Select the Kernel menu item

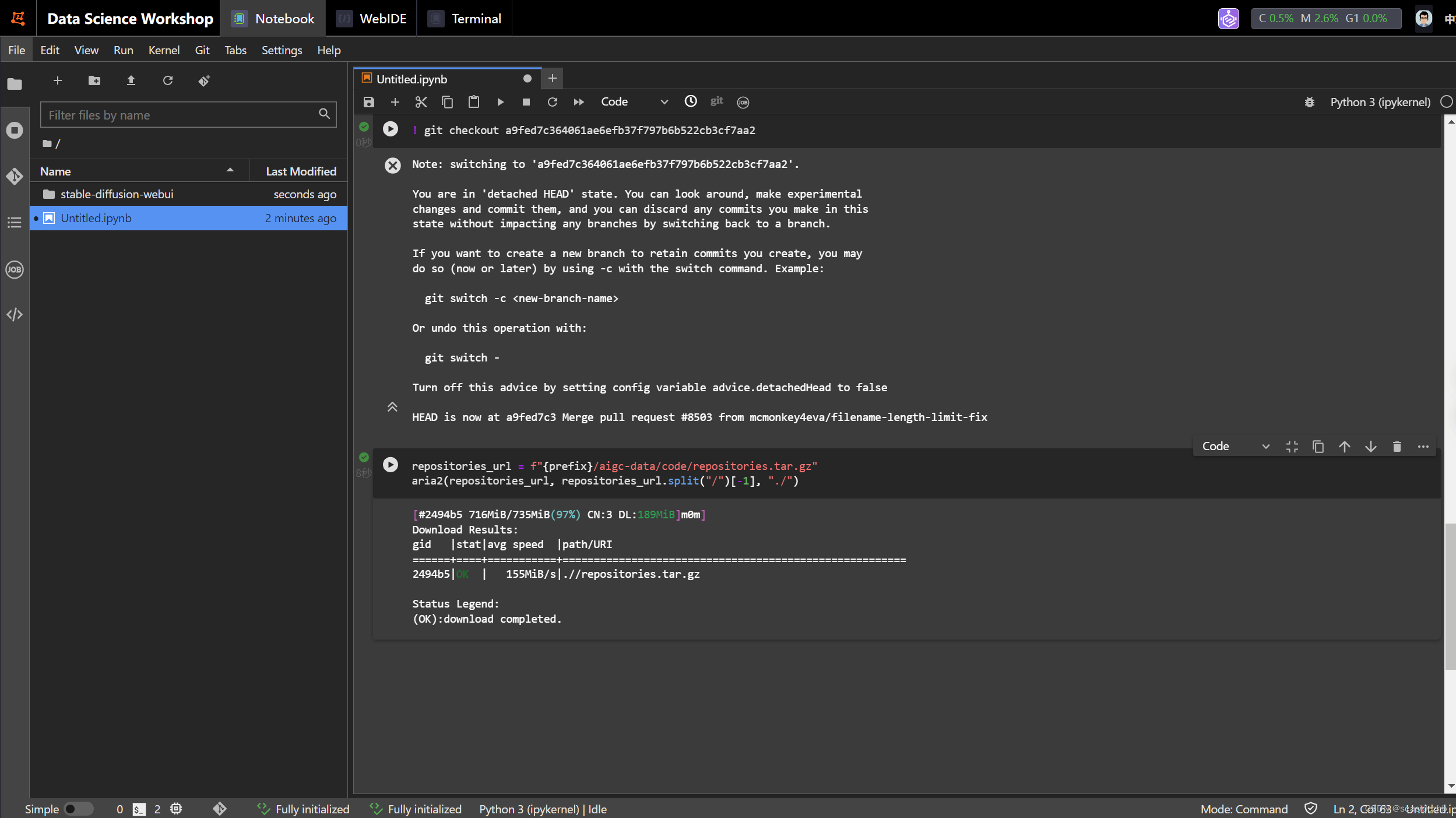(x=163, y=50)
